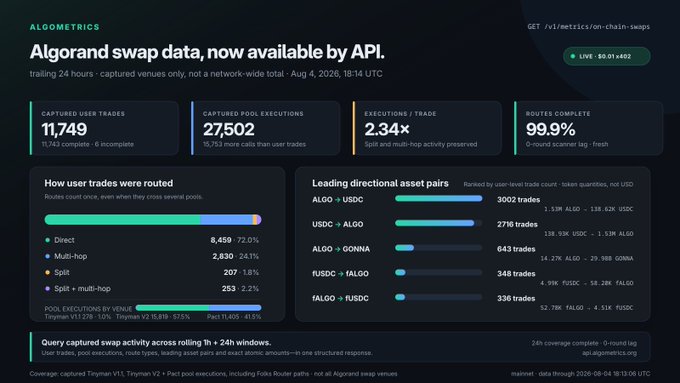Viewport: 680px width, 383px height.
Task: Click the 'How user trades were routed' heading
Action: pos(108,183)
